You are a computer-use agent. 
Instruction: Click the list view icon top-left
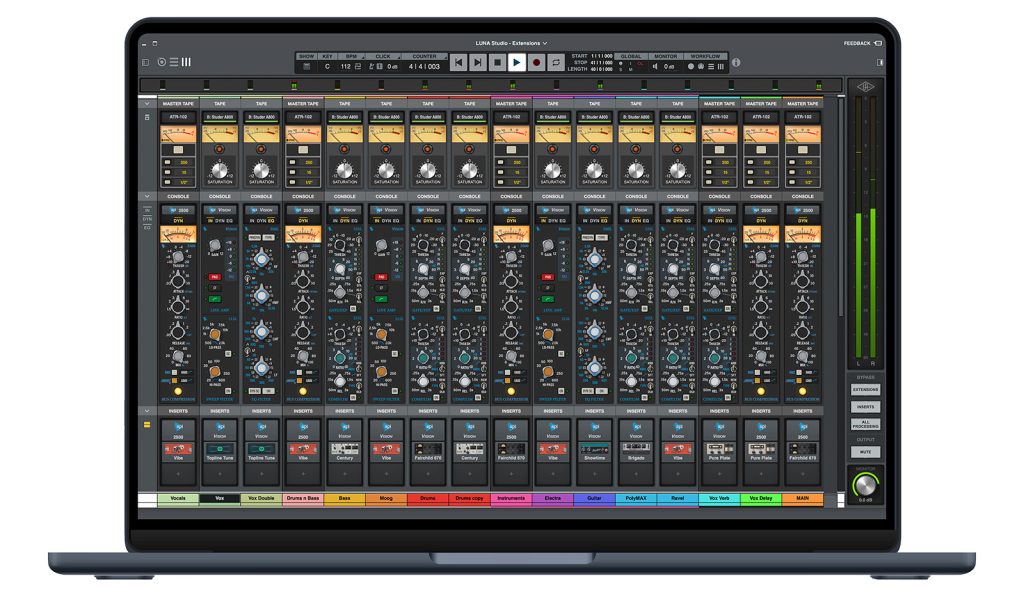click(174, 62)
